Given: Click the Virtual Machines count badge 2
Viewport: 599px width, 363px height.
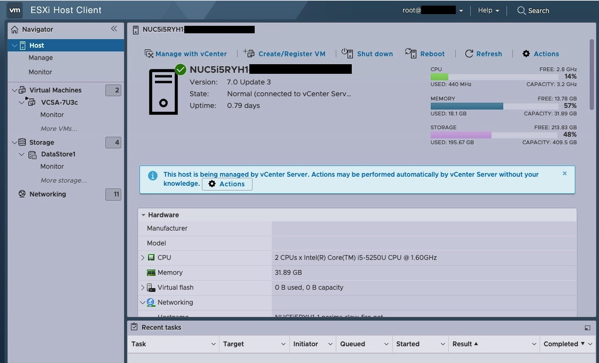Looking at the screenshot, I should pos(113,90).
